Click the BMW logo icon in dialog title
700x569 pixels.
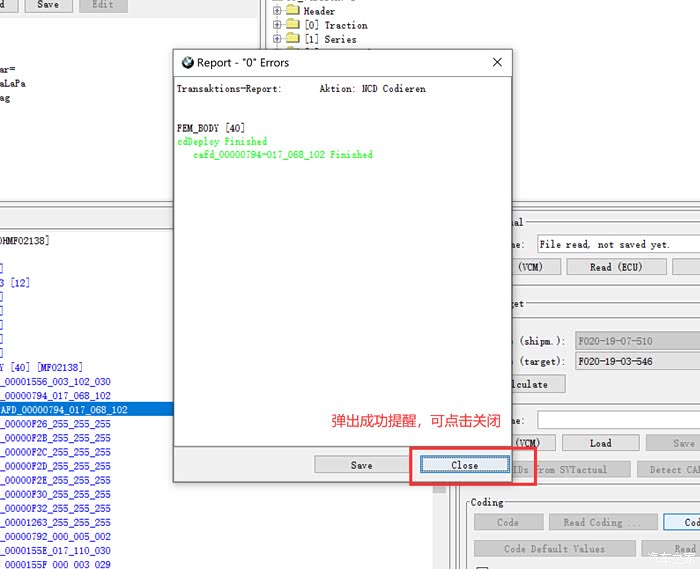[x=187, y=62]
